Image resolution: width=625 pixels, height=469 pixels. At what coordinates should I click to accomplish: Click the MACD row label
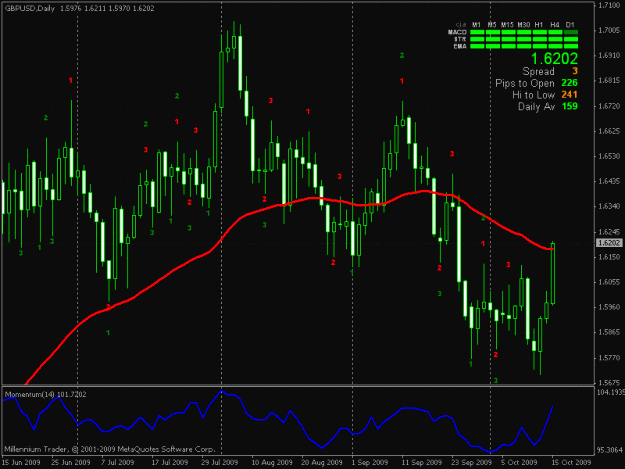click(x=457, y=32)
